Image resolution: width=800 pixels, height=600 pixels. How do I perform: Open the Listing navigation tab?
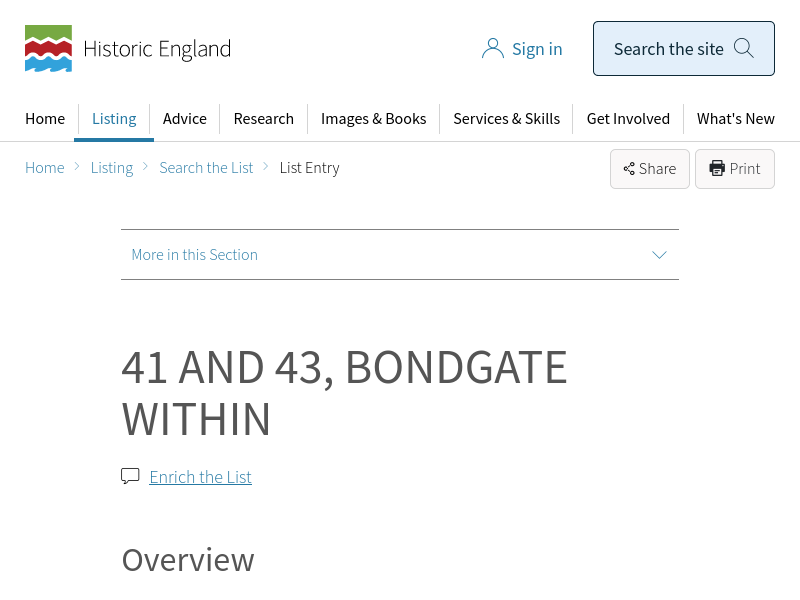(114, 118)
